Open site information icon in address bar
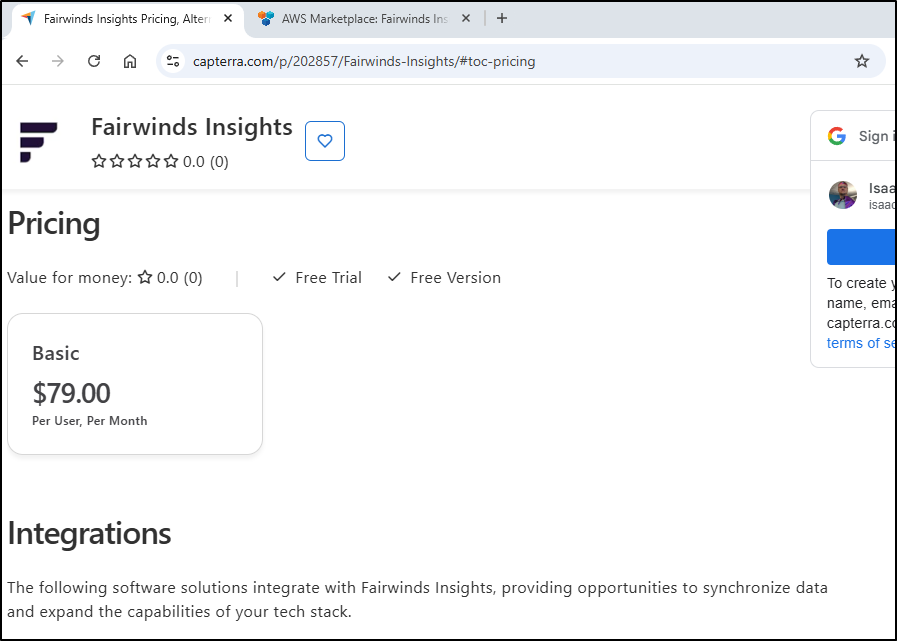This screenshot has height=641, width=897. coord(173,61)
